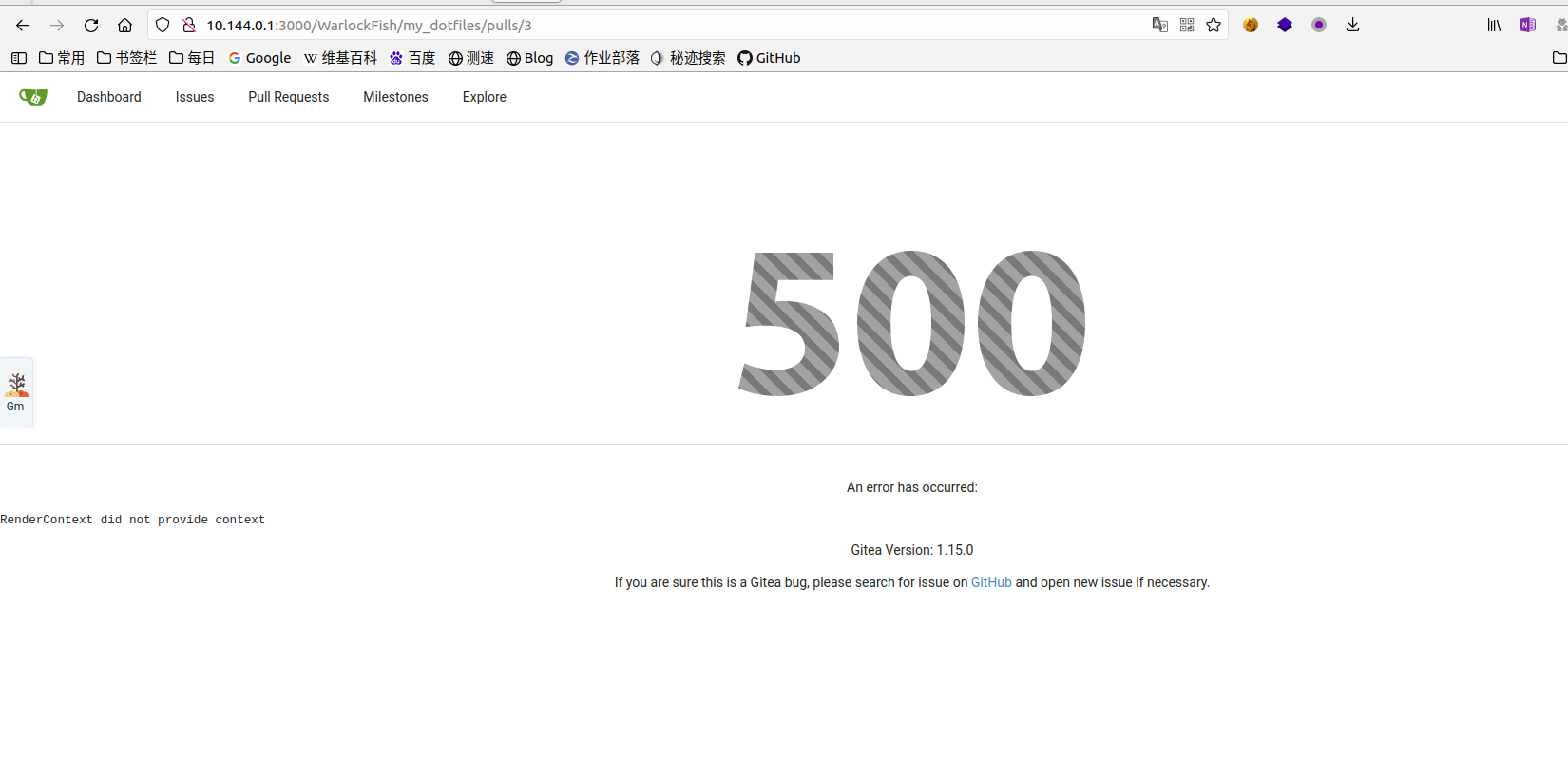
Task: Click the OneNote clipper extension icon
Action: 1528,26
